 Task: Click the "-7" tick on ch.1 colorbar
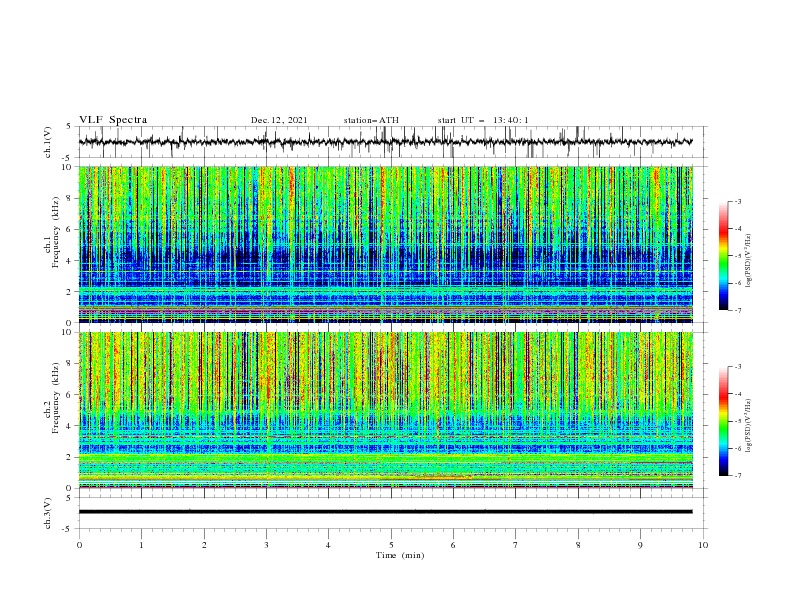[x=737, y=310]
